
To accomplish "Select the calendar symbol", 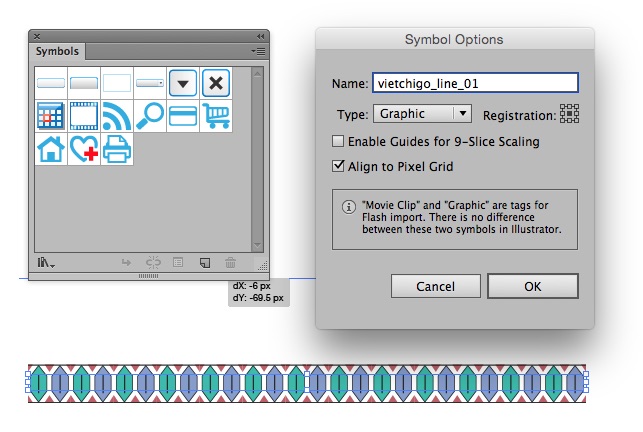I will tap(50, 116).
